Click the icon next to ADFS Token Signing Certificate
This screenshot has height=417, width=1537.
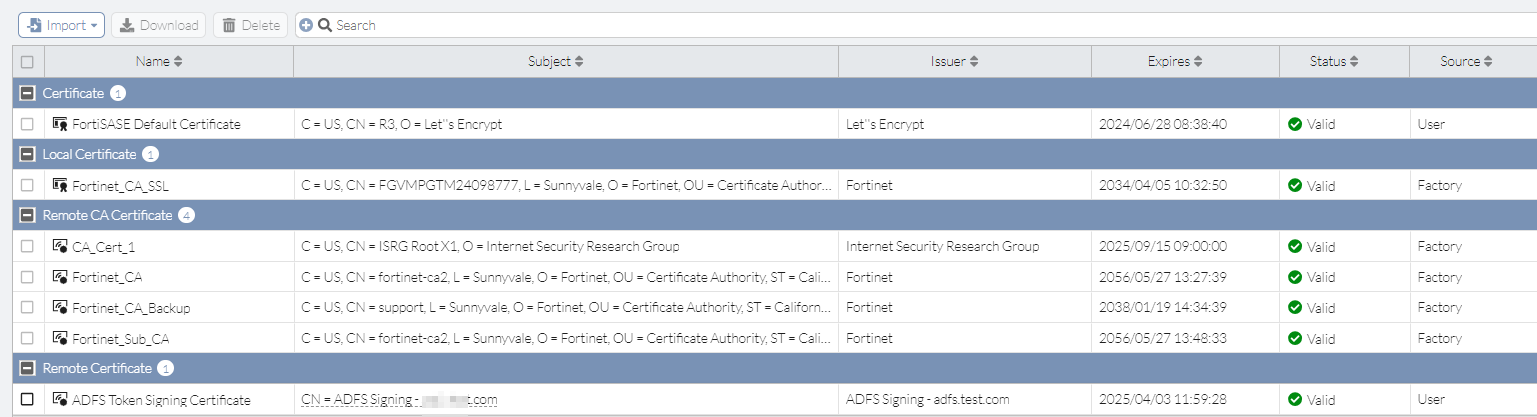pyautogui.click(x=60, y=399)
